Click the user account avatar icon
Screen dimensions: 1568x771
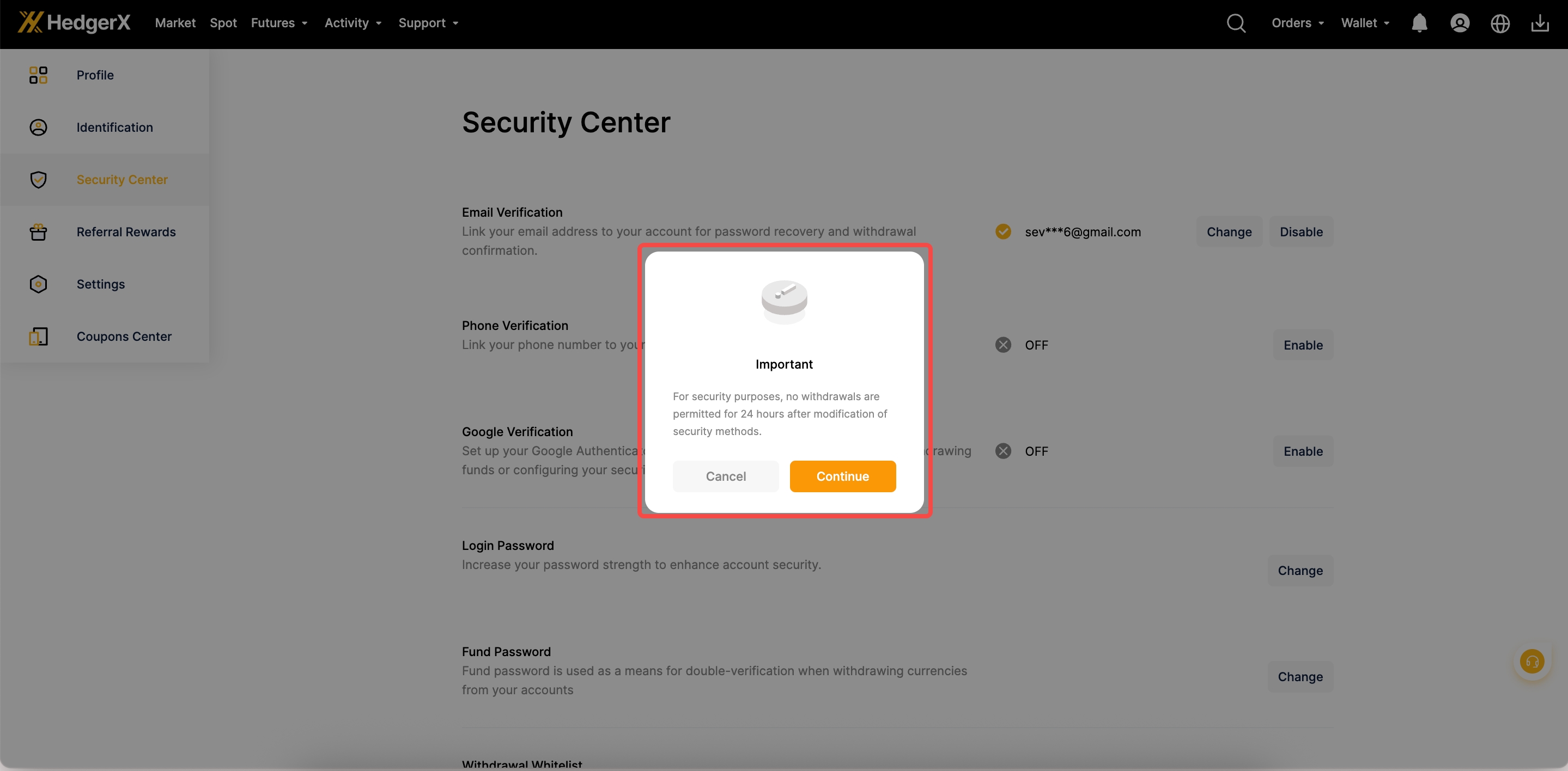1459,23
